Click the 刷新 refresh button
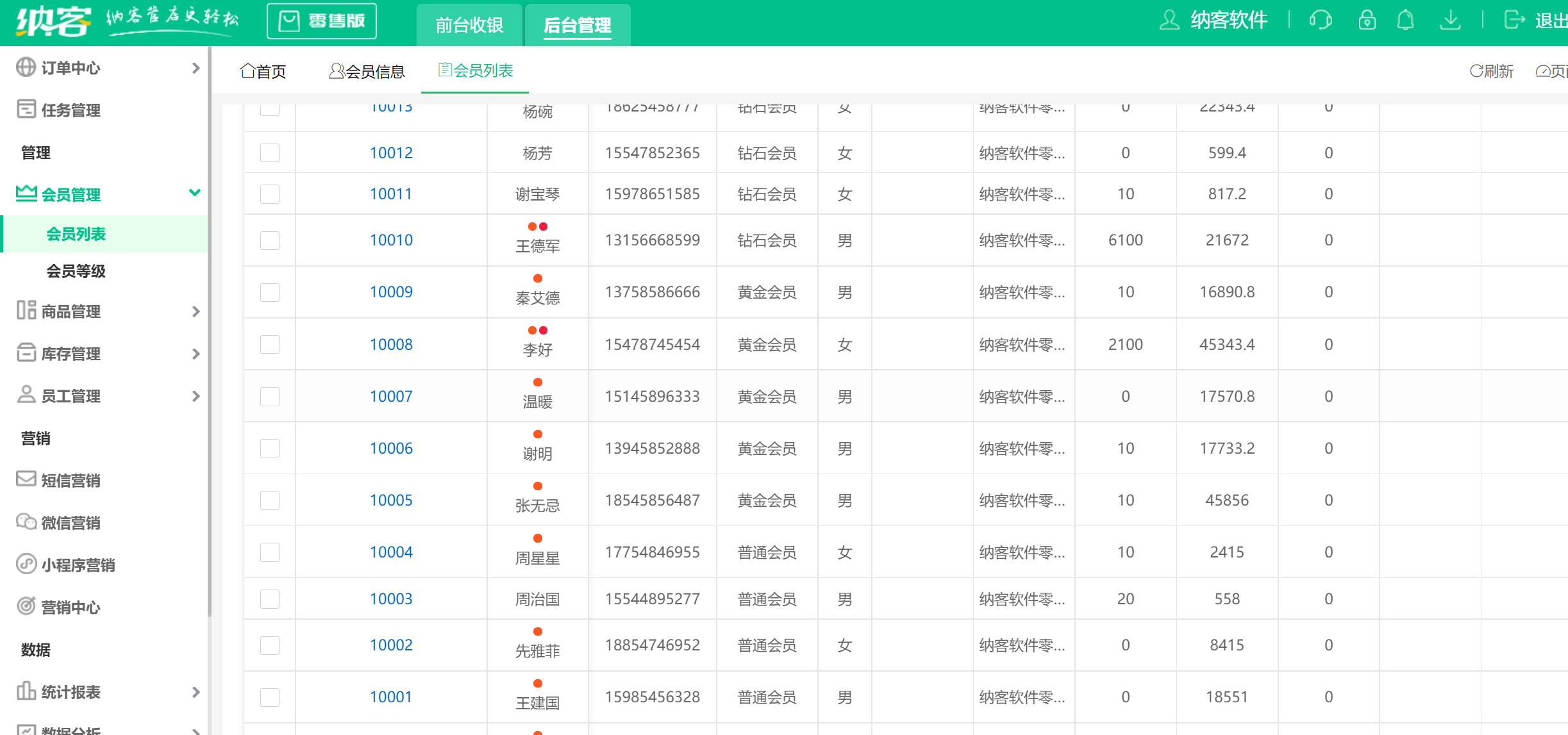The image size is (1568, 735). coord(1492,71)
